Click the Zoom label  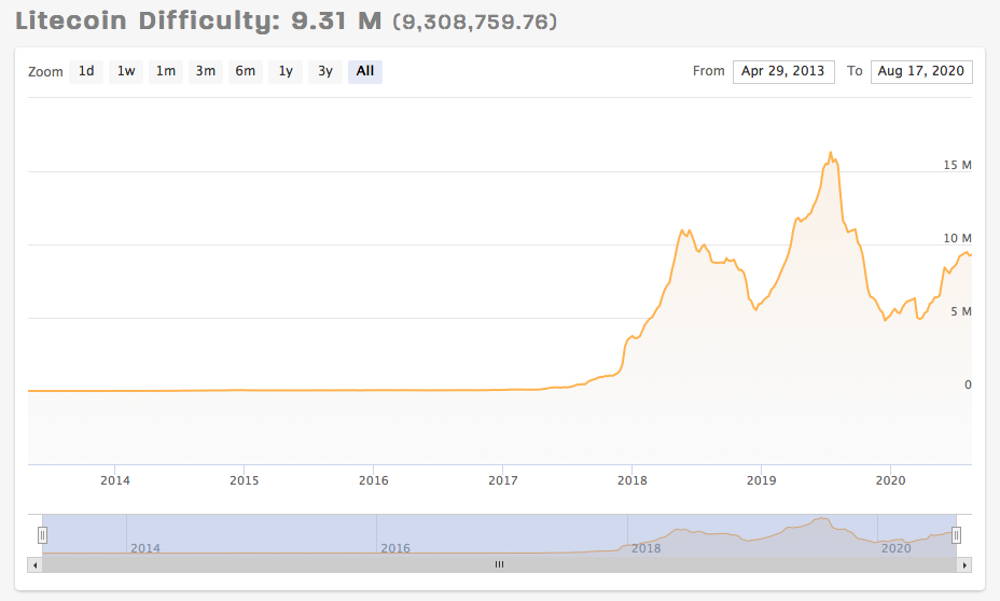pos(45,71)
